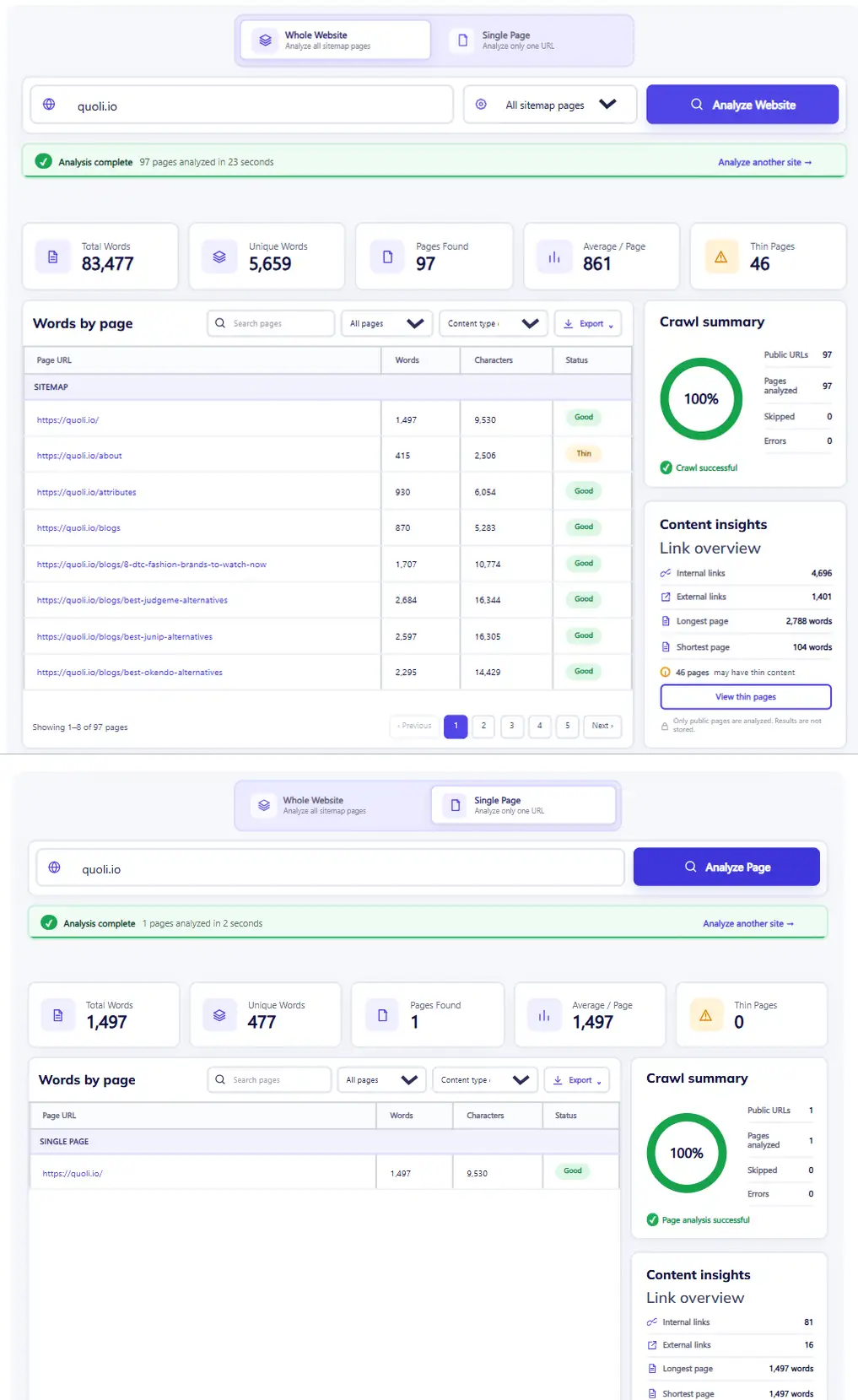Click green Crawl successful checkmark icon
Screen dimensions: 858x1400
pyautogui.click(x=666, y=468)
